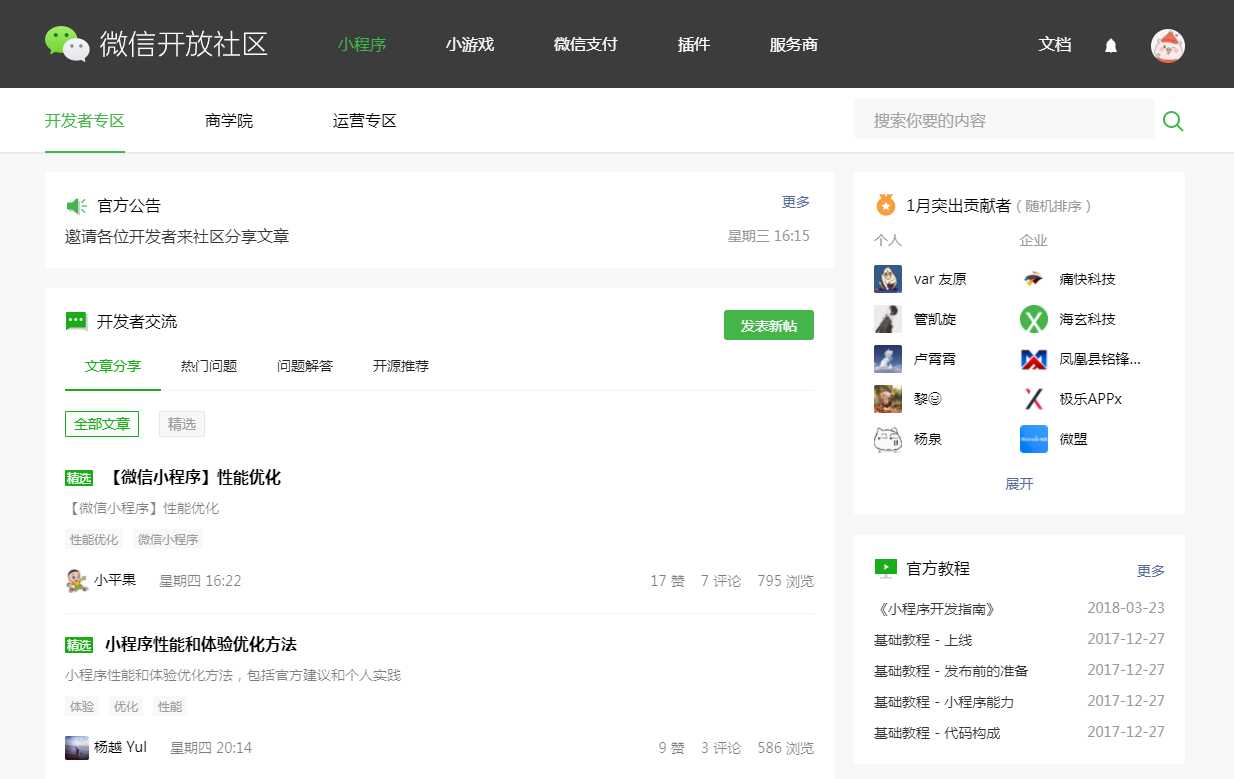Image resolution: width=1234 pixels, height=779 pixels.
Task: Switch to 开发者专区 tab
Action: click(x=85, y=121)
